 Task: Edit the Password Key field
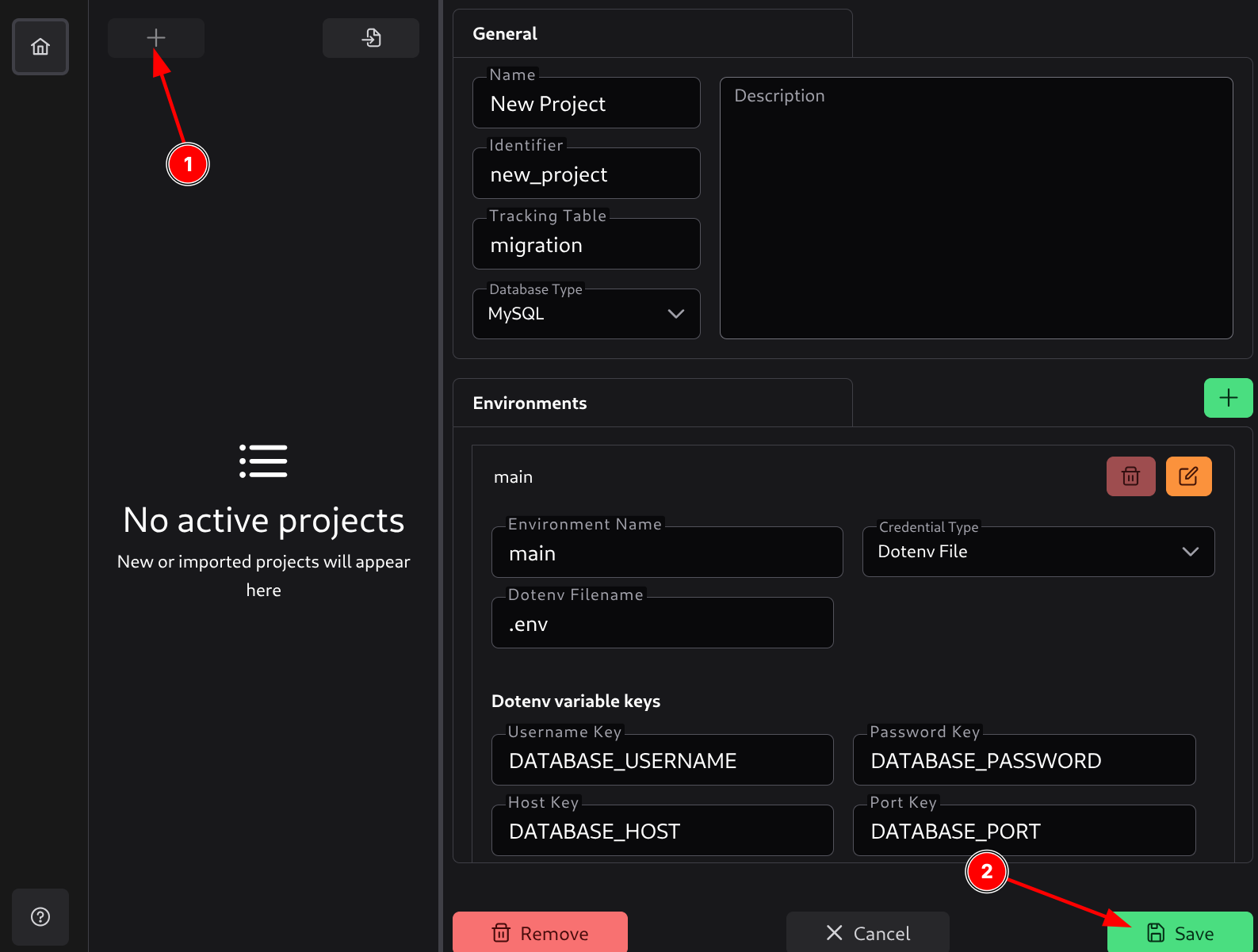coord(1024,760)
